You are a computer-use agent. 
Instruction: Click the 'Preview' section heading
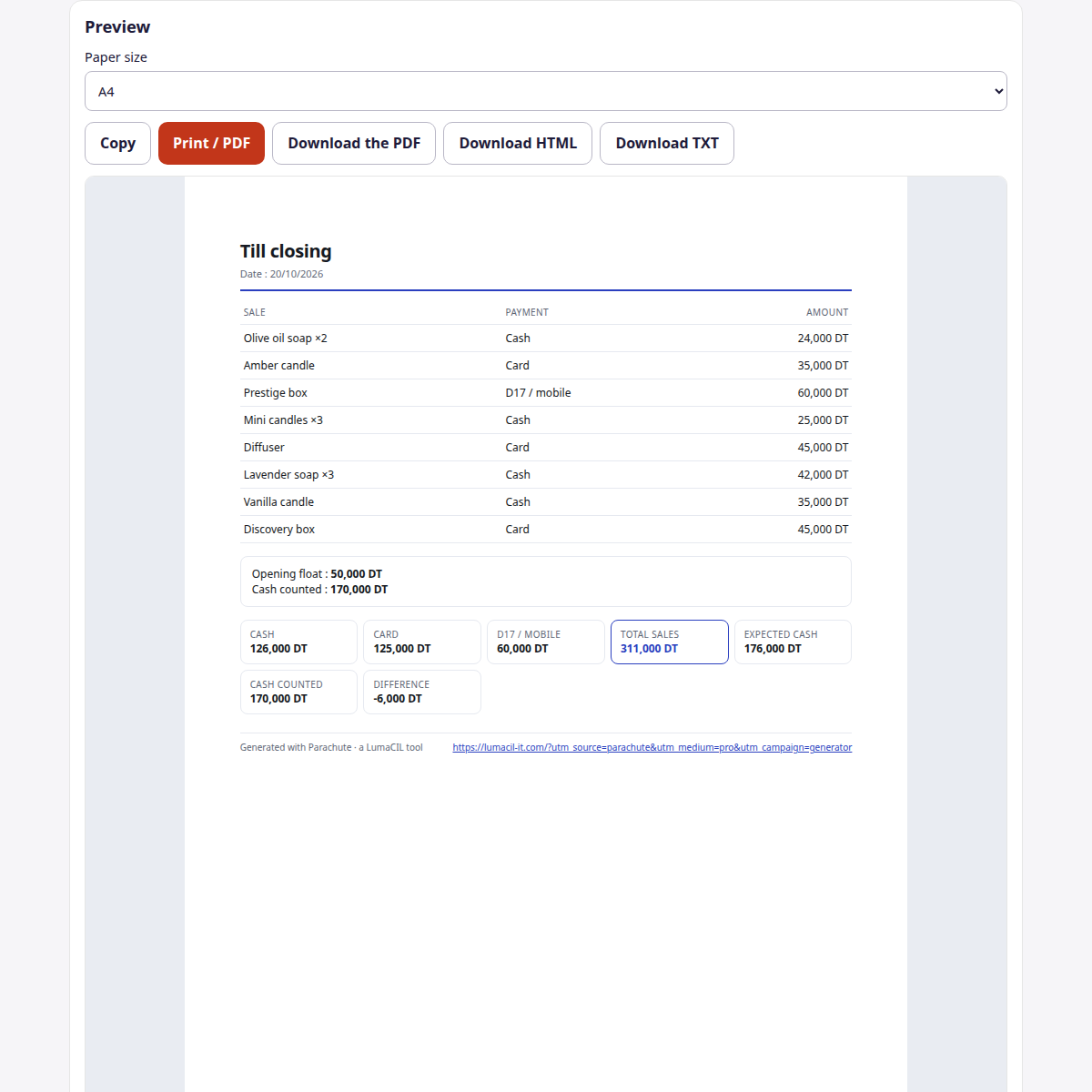tap(117, 27)
